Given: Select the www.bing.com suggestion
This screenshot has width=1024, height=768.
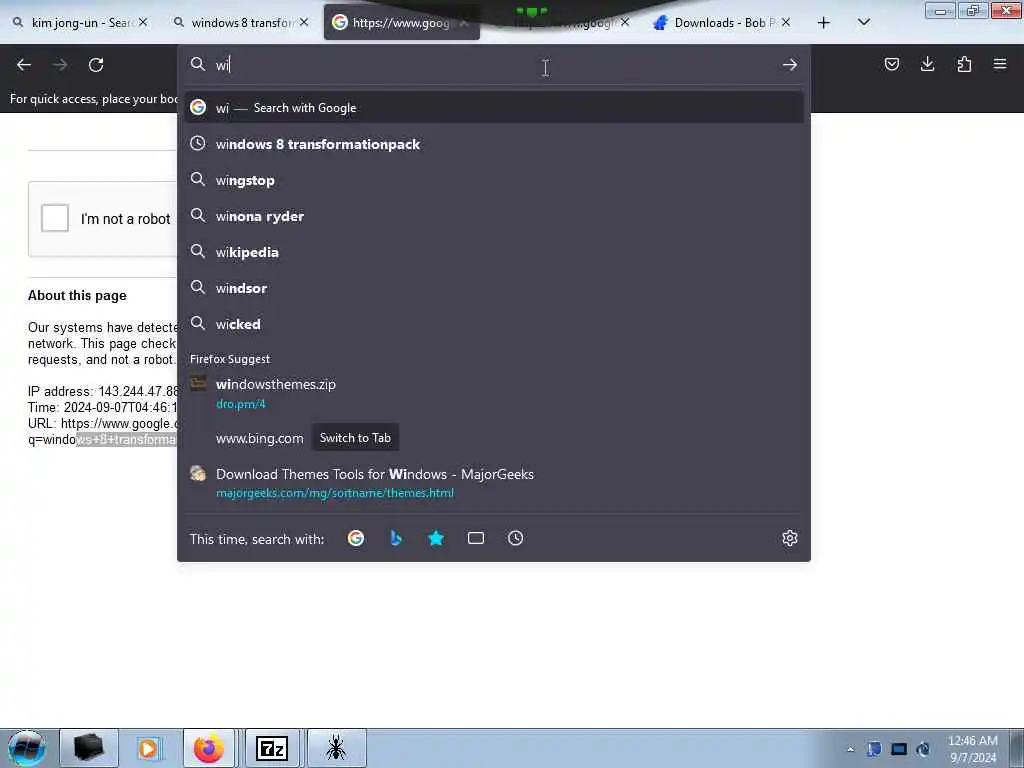Looking at the screenshot, I should click(x=494, y=438).
